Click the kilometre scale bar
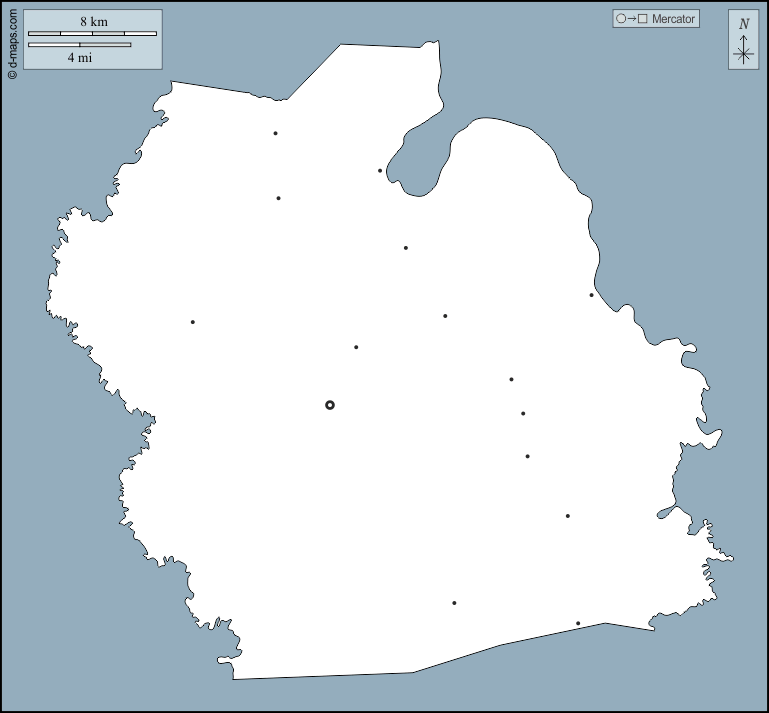 92,34
